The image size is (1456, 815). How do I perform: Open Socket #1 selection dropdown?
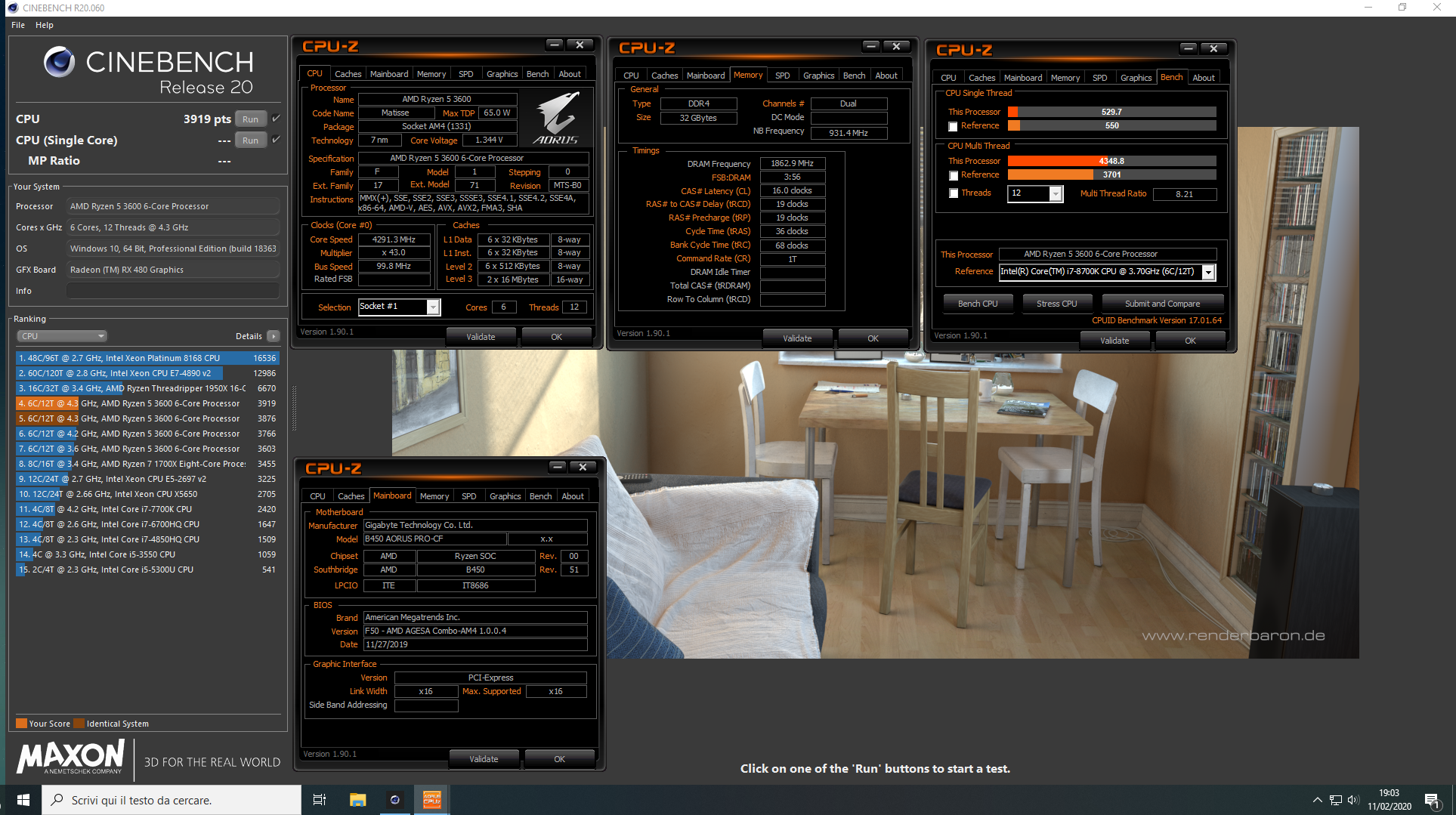click(433, 307)
